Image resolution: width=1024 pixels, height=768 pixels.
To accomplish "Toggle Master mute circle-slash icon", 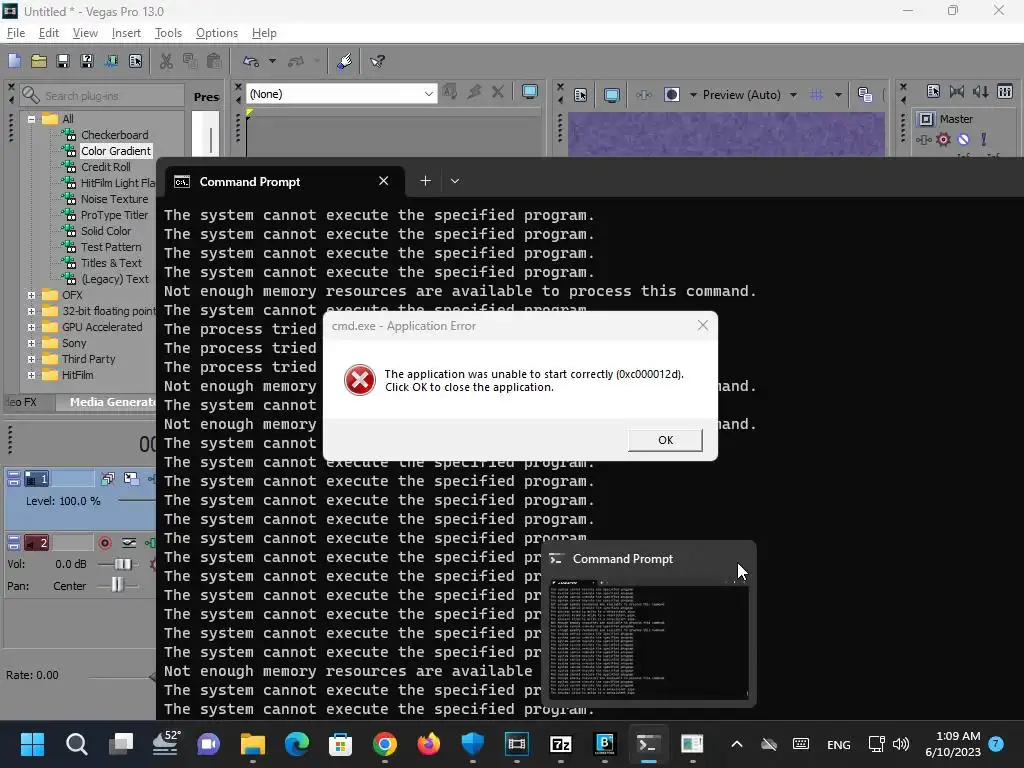I will coord(963,139).
